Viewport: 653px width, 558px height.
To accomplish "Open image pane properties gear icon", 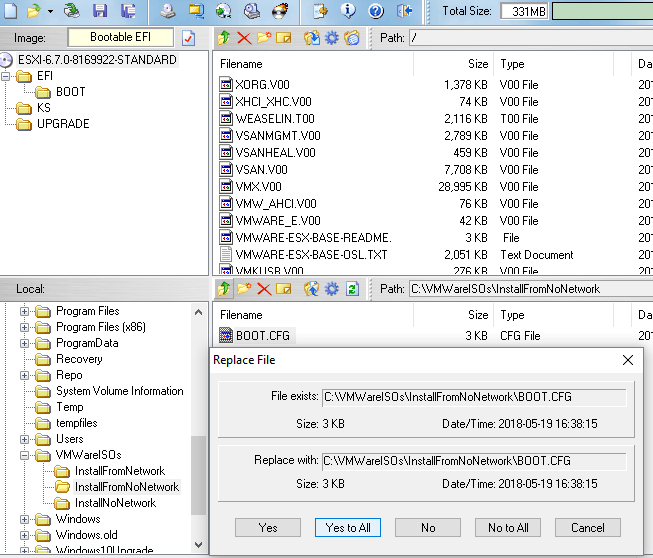I will coord(331,38).
